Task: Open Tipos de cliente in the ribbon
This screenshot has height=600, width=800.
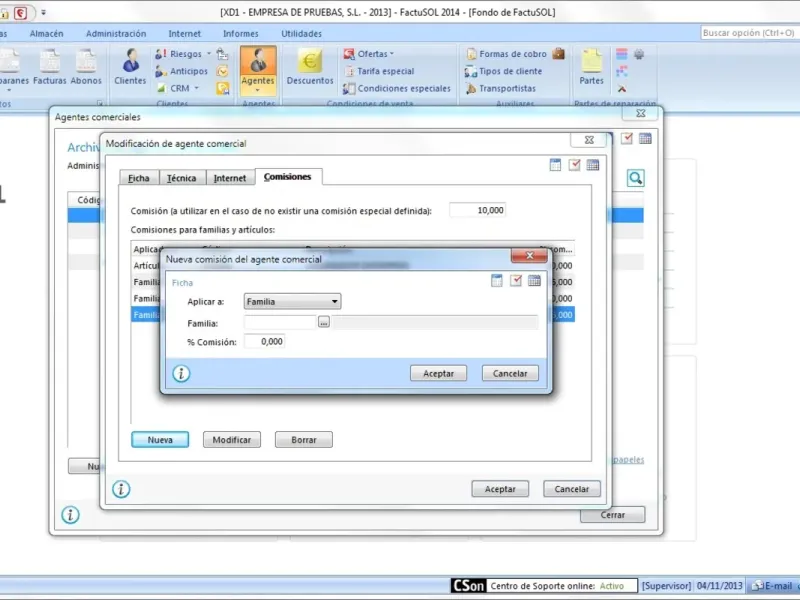Action: (504, 71)
